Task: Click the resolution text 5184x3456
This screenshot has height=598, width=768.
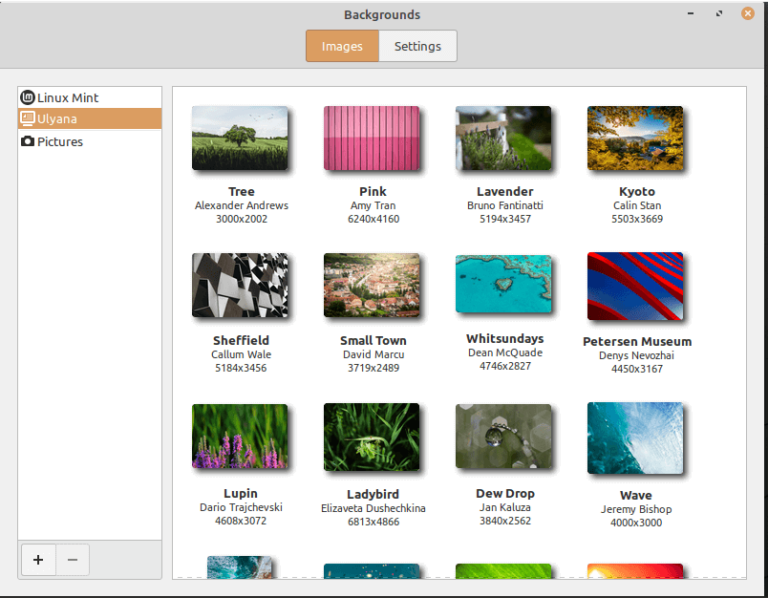Action: (x=240, y=368)
